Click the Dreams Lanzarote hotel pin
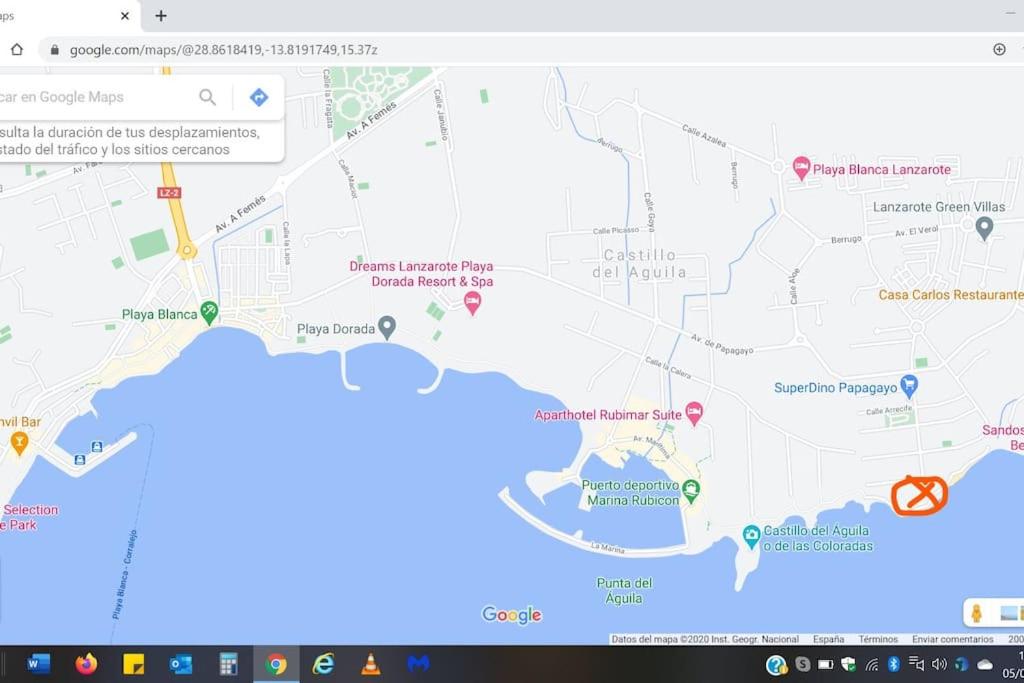This screenshot has height=683, width=1024. point(472,304)
